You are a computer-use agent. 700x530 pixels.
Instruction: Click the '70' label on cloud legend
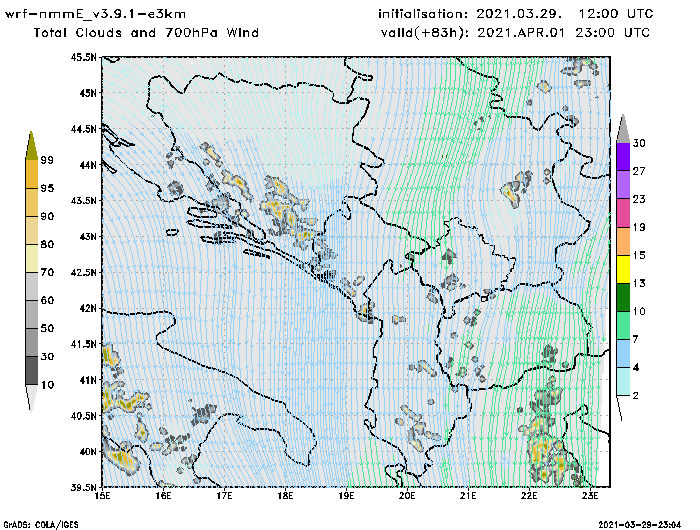[x=47, y=272]
